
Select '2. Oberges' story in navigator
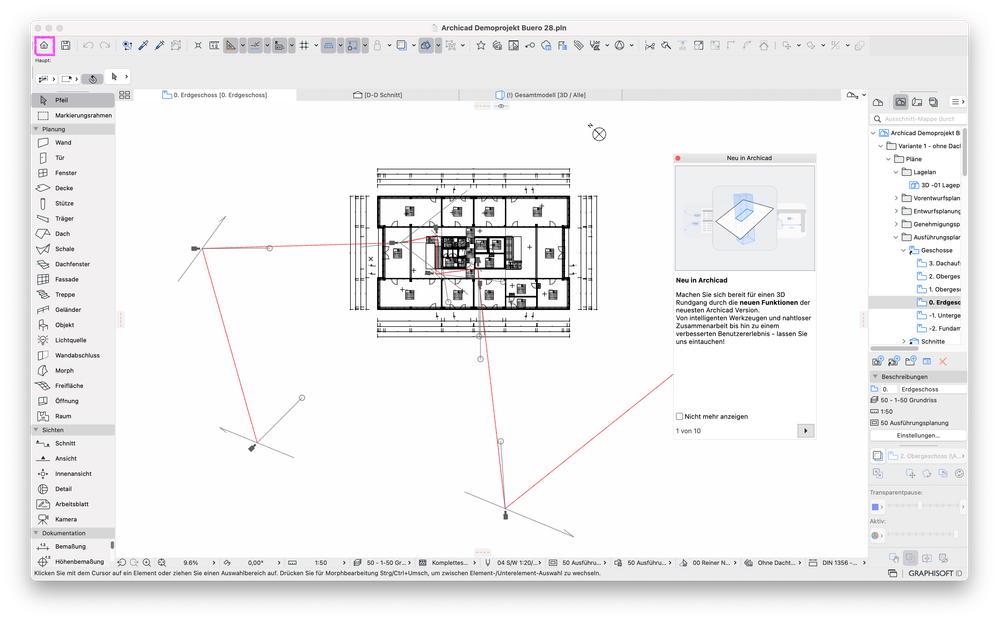(938, 276)
